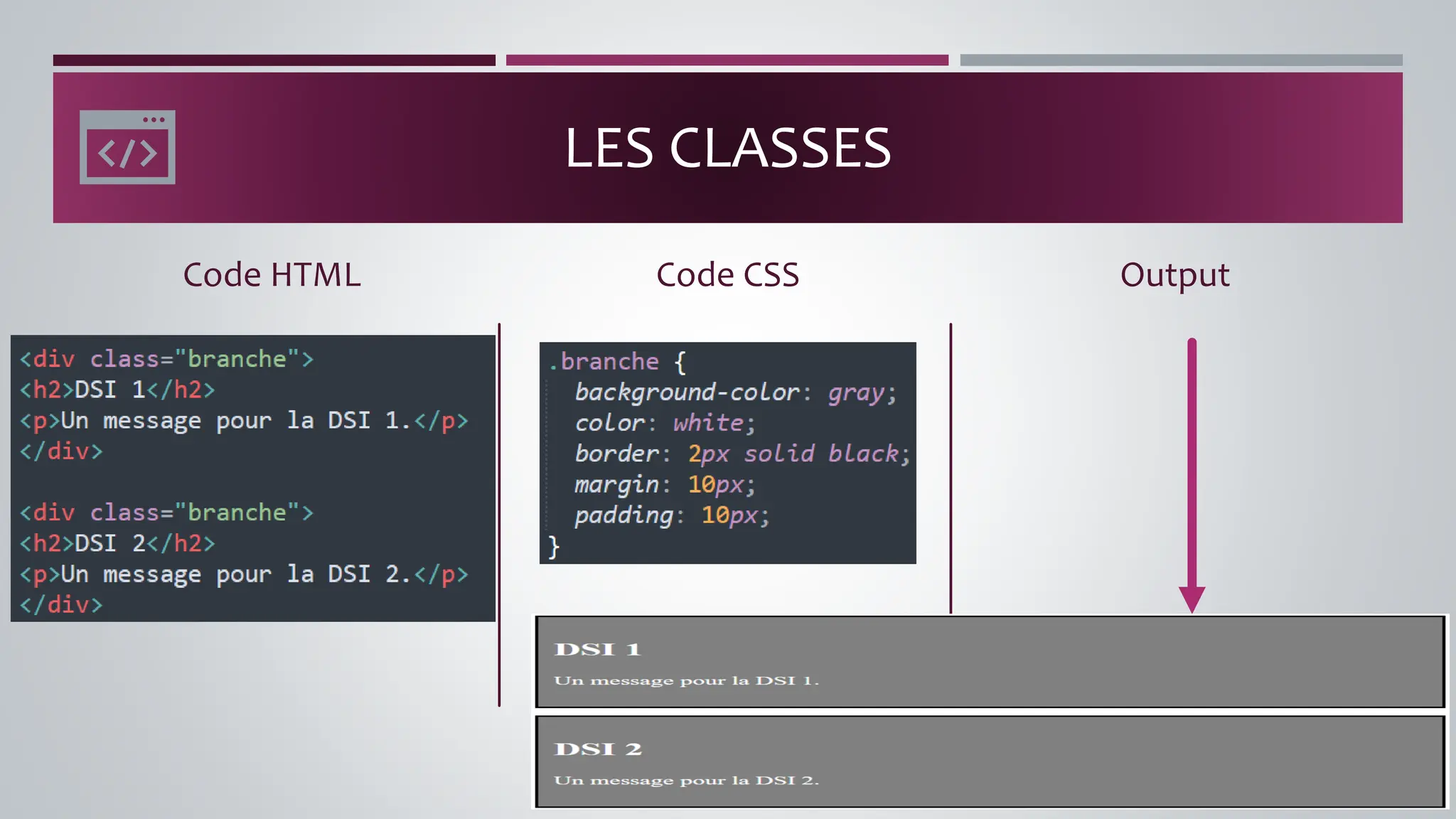Image resolution: width=1456 pixels, height=819 pixels.
Task: Click the second <div class="branche"> line
Action: (166, 512)
